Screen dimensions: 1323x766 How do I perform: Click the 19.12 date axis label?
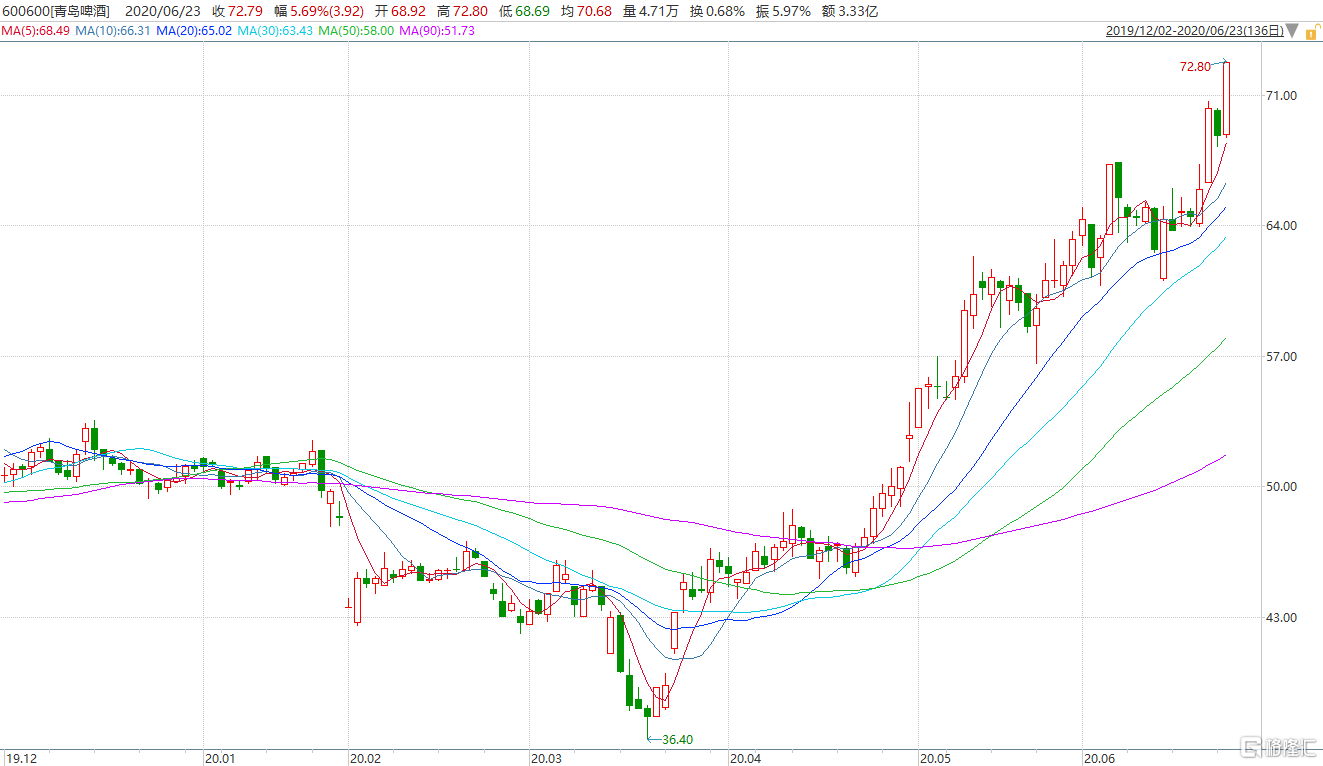click(21, 757)
